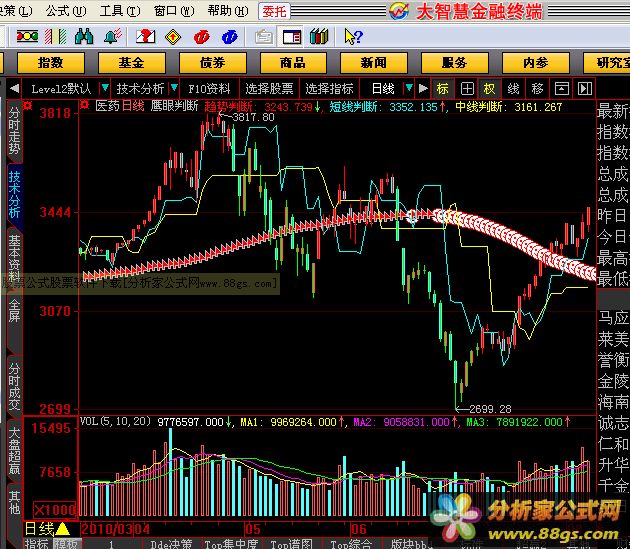Click the 债券 yellow button
This screenshot has height=549, width=630.
point(213,63)
